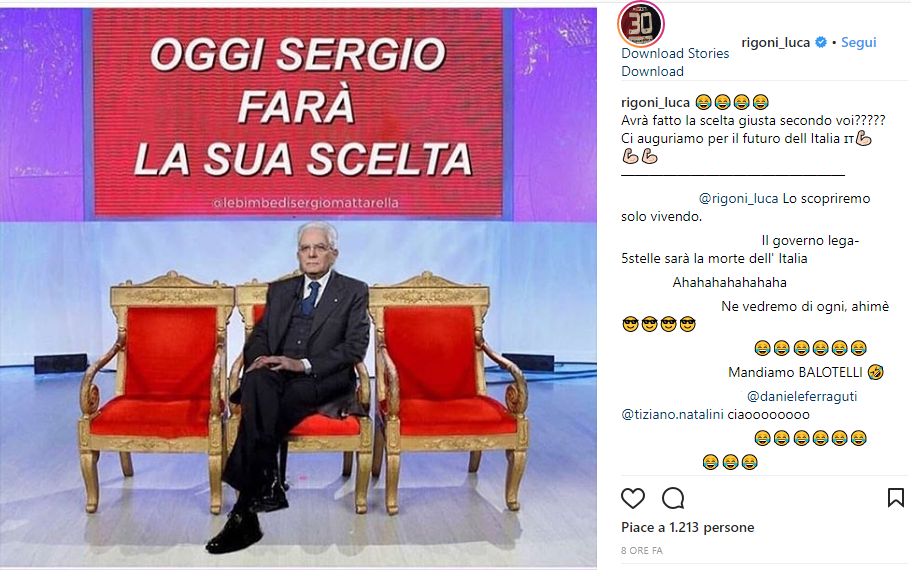Click the blue verified badge next to rigoni_luca
Screen dimensions: 914x570
[821, 42]
